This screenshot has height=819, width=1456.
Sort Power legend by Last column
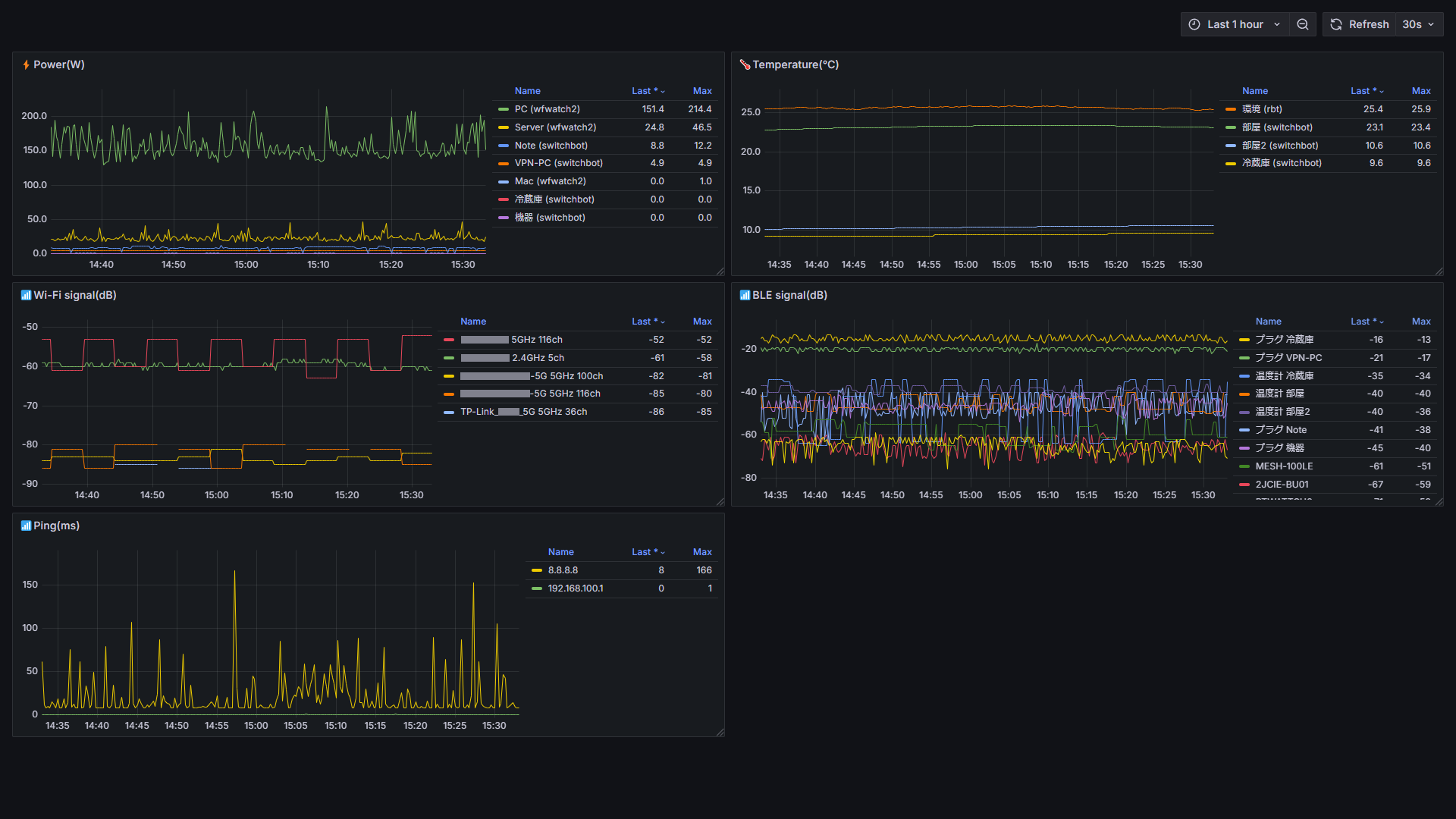(647, 91)
